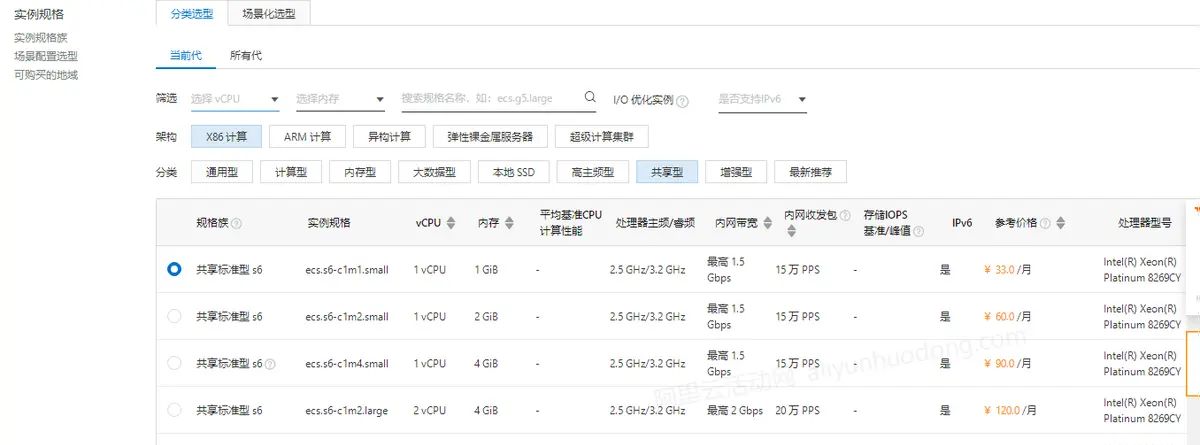Open the 可购买的地域 sidebar link
This screenshot has width=1200, height=445.
46,75
